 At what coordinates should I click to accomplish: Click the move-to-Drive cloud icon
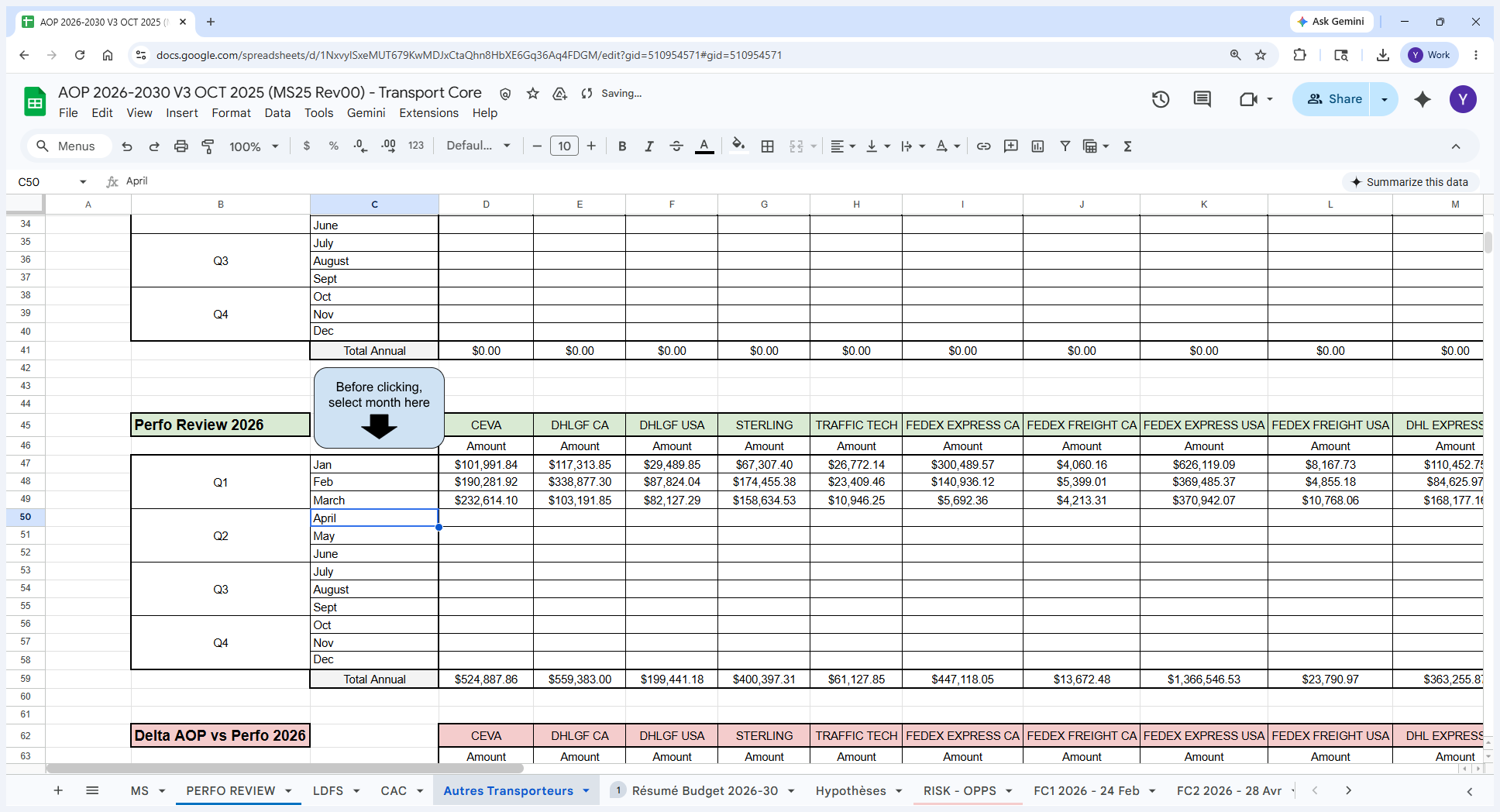pyautogui.click(x=559, y=94)
